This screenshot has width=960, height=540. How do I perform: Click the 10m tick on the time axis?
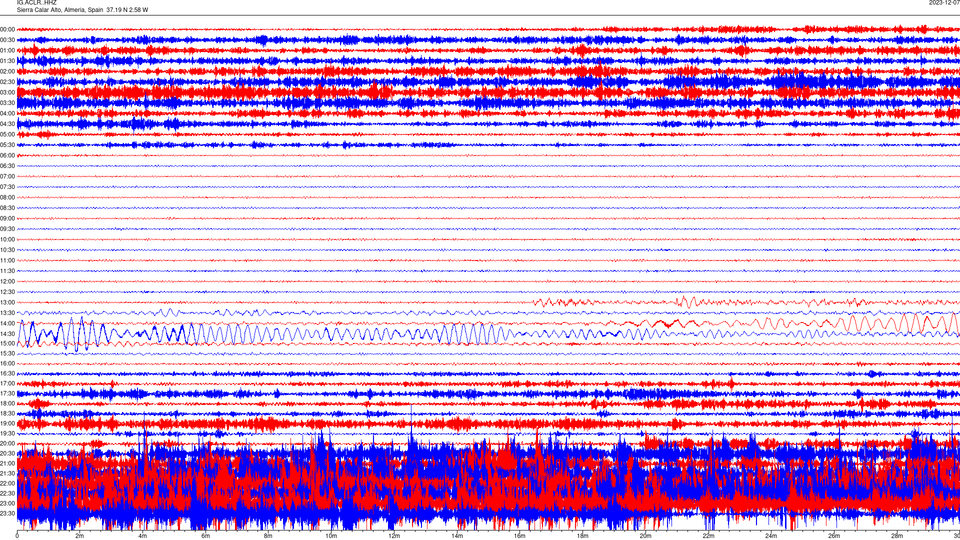[331, 536]
